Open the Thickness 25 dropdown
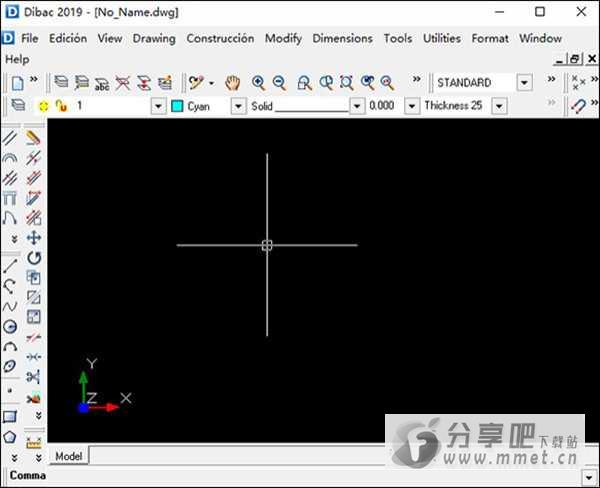Screen dimensions: 600x488 (499, 106)
